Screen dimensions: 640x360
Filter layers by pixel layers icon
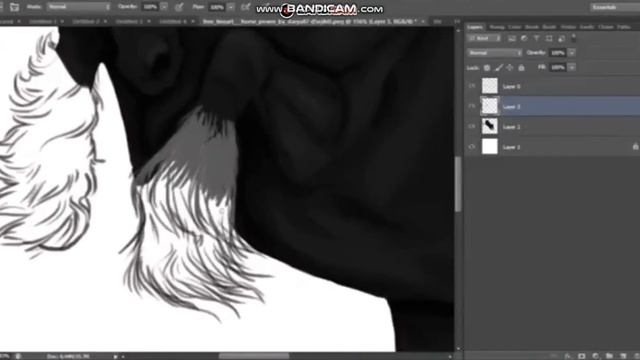pos(511,38)
